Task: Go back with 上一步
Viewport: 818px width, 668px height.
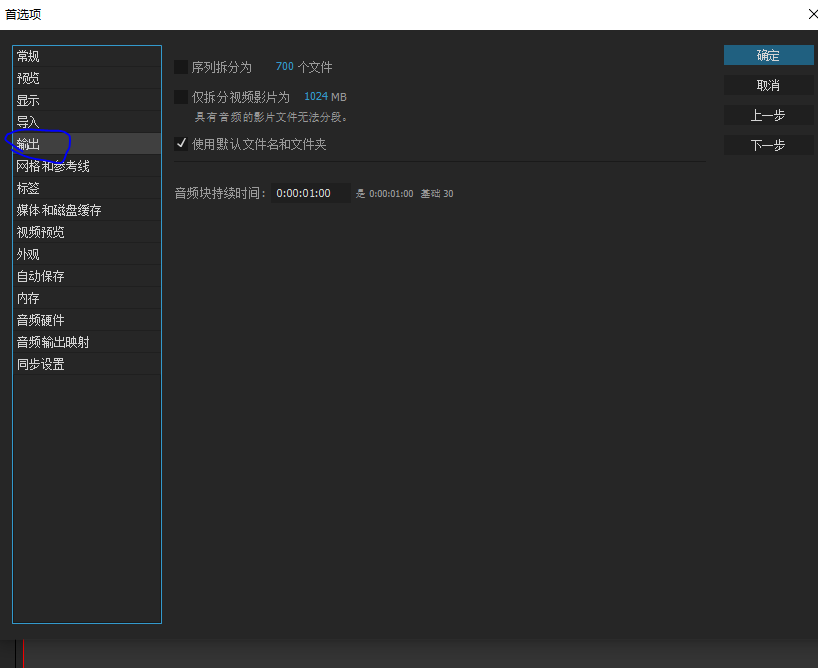Action: coord(768,115)
